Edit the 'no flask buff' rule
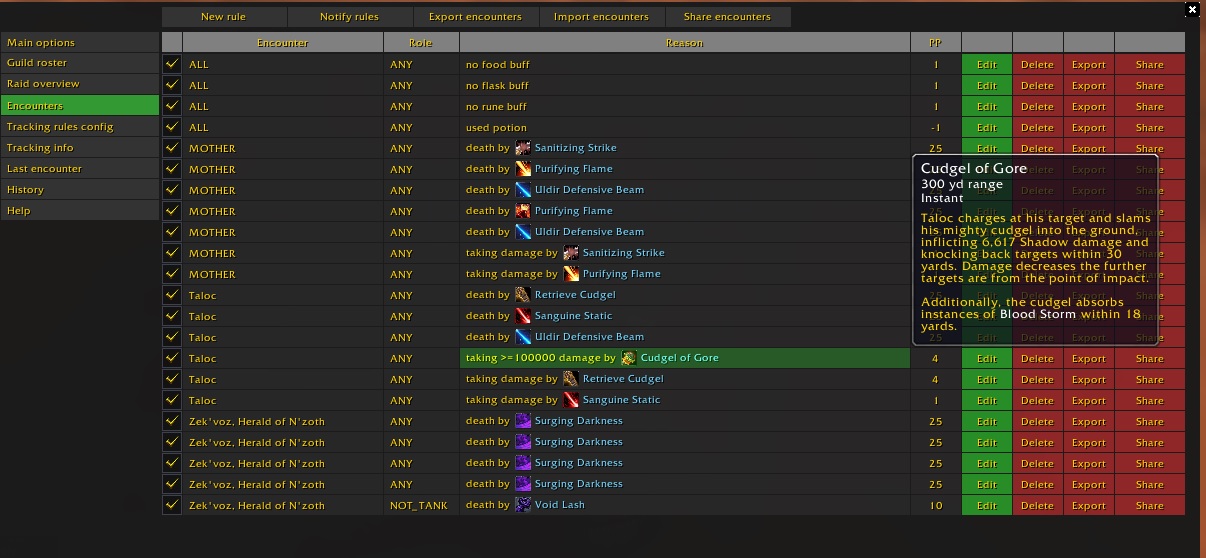1206x558 pixels. [x=987, y=86]
